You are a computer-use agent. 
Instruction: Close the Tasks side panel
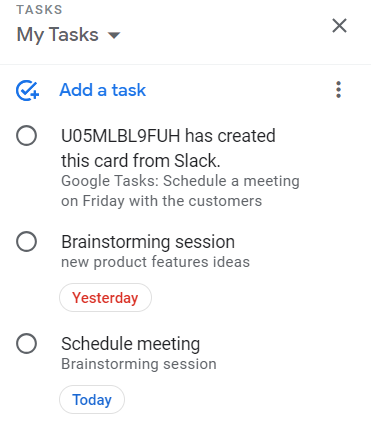[x=339, y=26]
